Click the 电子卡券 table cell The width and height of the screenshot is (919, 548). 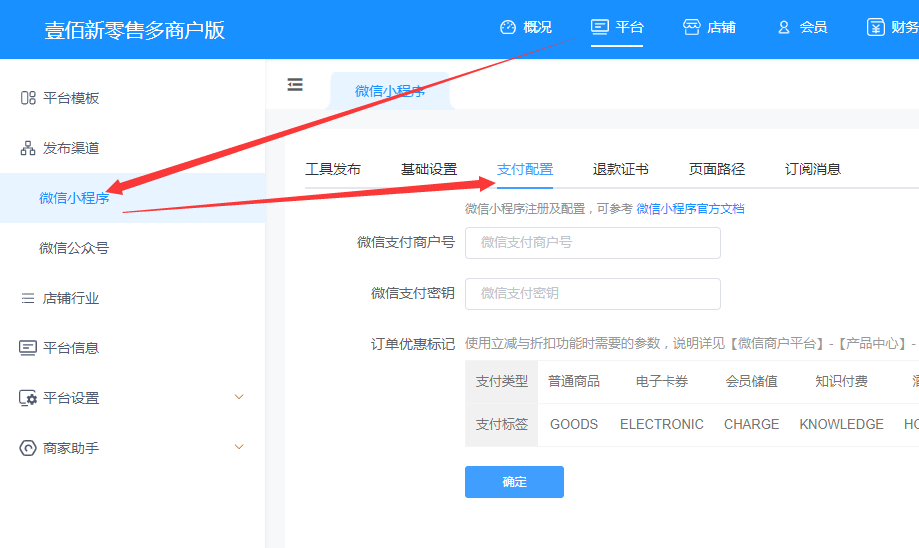[x=662, y=382]
